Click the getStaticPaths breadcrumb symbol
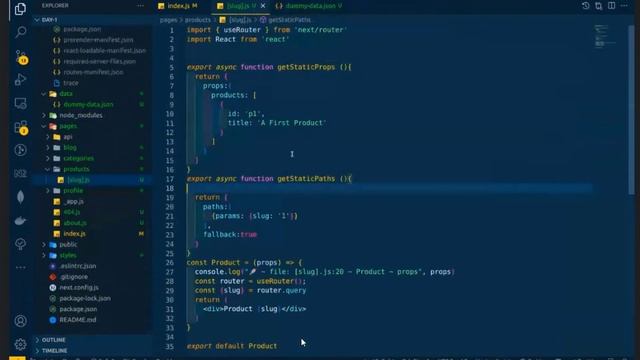 (289, 20)
